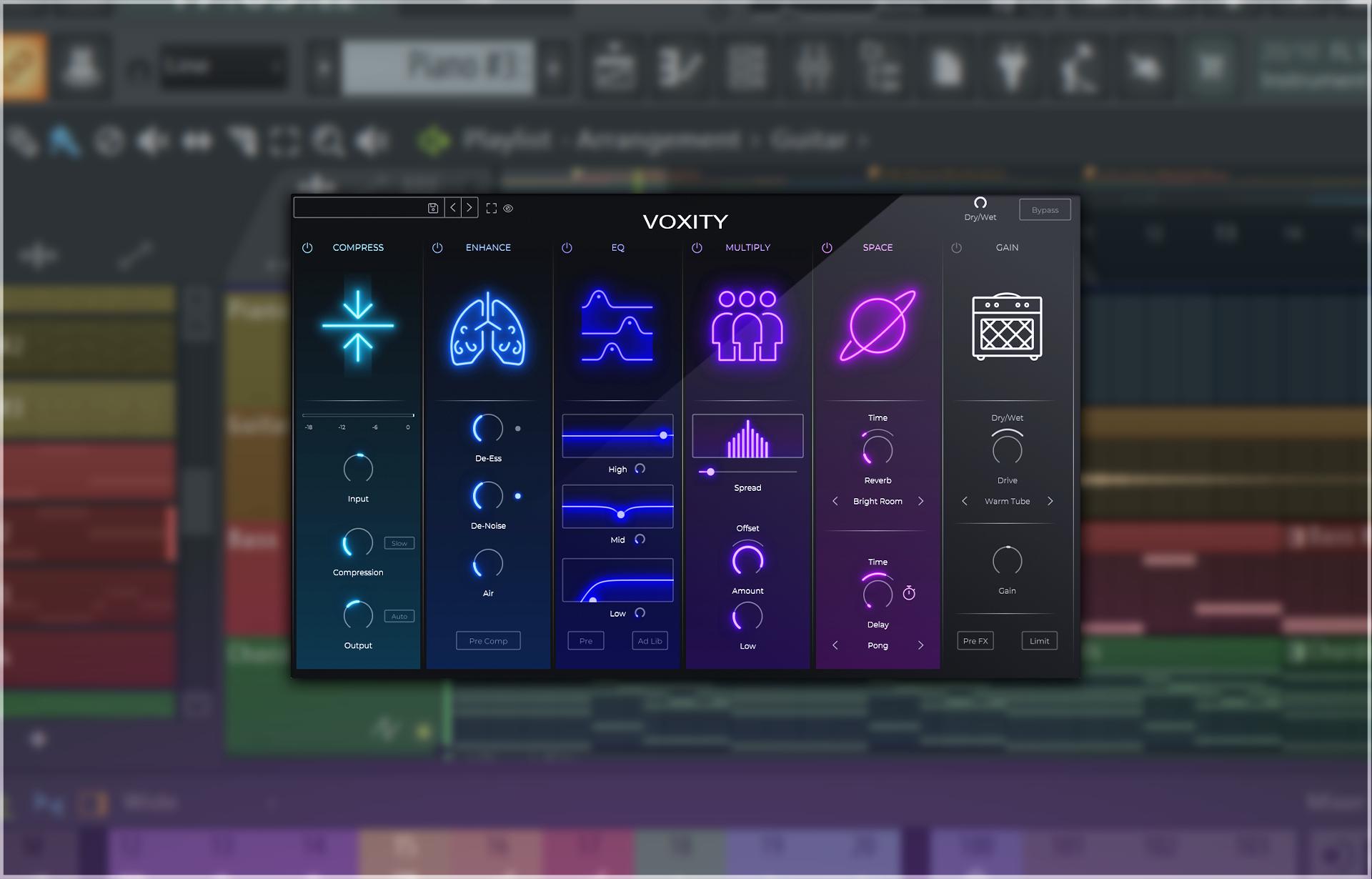This screenshot has height=879, width=1372.
Task: Toggle the GAIN module power button
Action: tap(957, 247)
